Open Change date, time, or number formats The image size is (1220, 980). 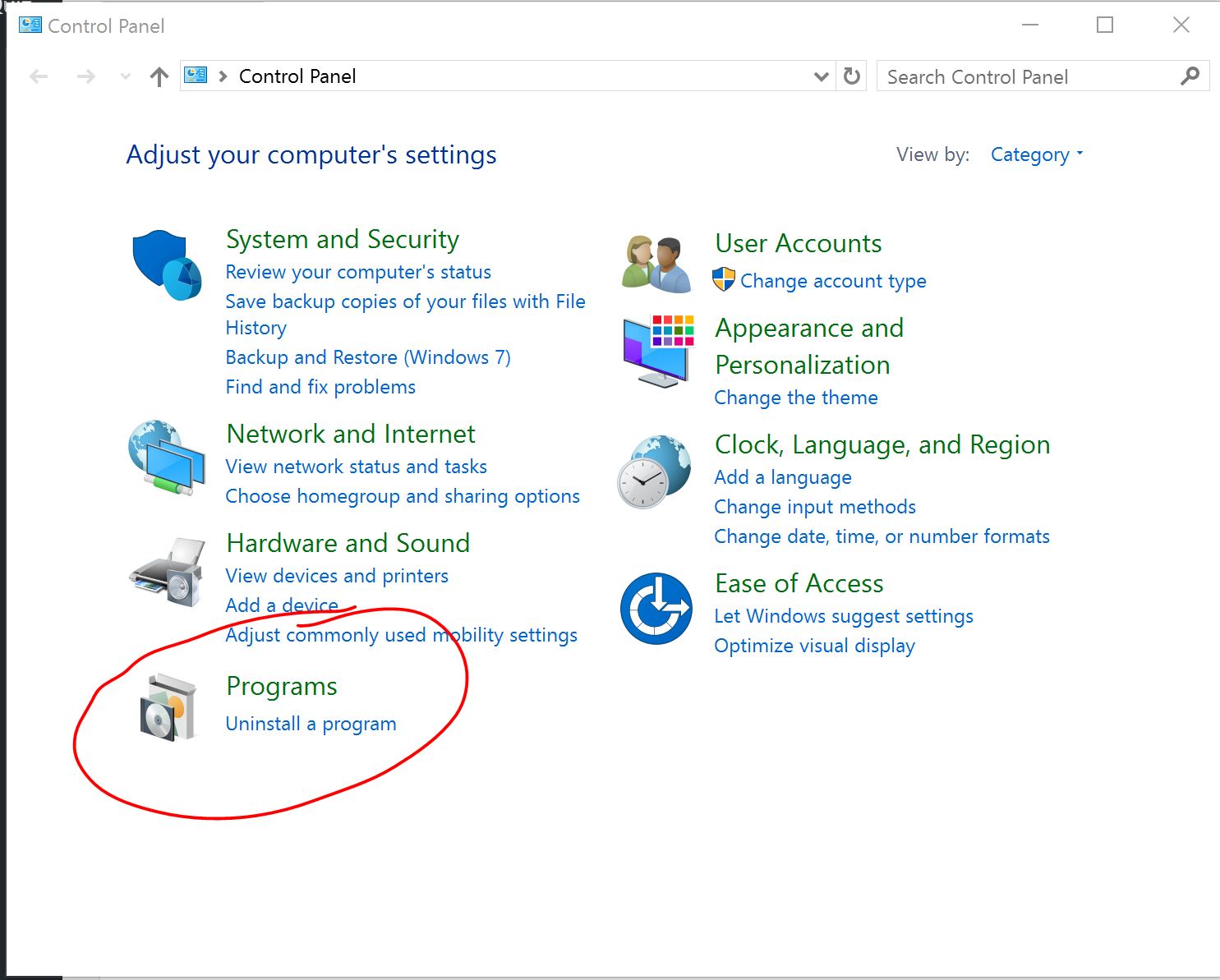coord(882,536)
